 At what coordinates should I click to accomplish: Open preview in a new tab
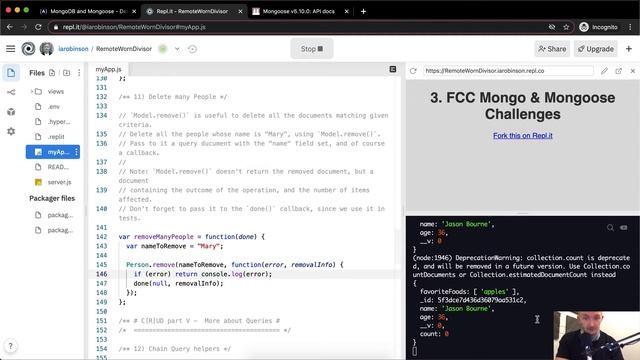[x=618, y=71]
